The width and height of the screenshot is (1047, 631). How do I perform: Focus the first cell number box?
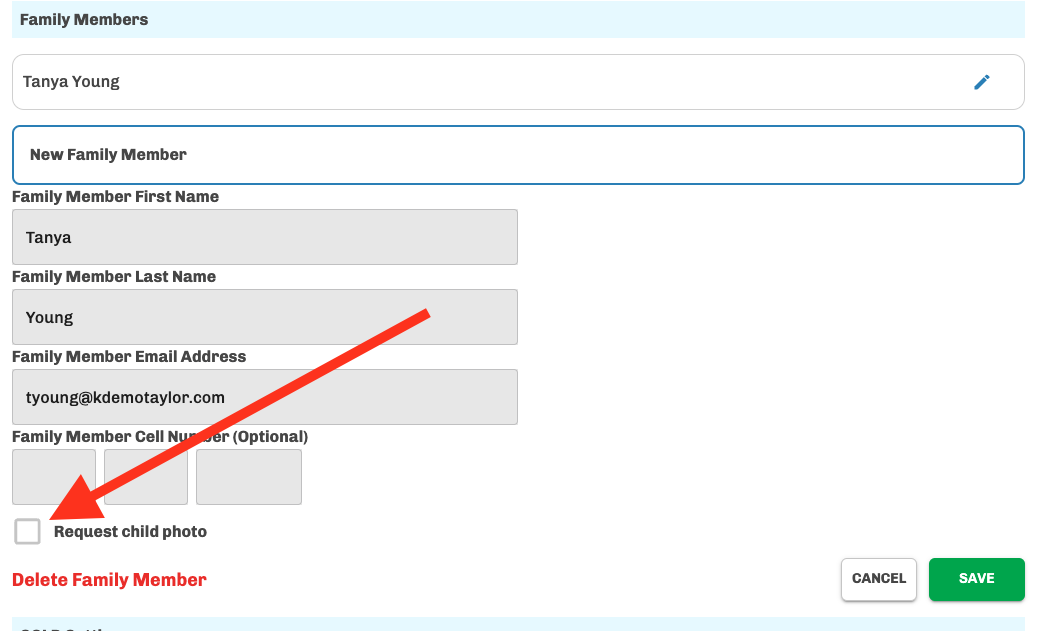[x=54, y=477]
